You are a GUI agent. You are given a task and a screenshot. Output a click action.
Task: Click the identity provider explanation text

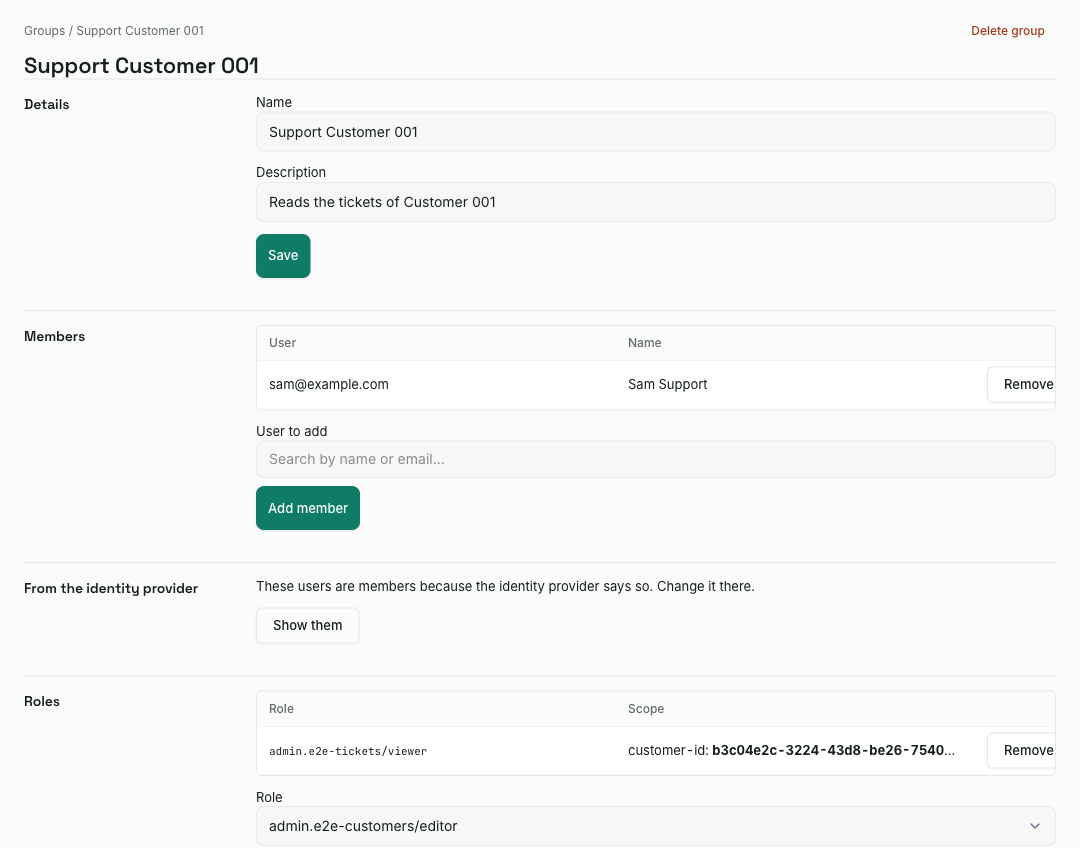tap(506, 586)
